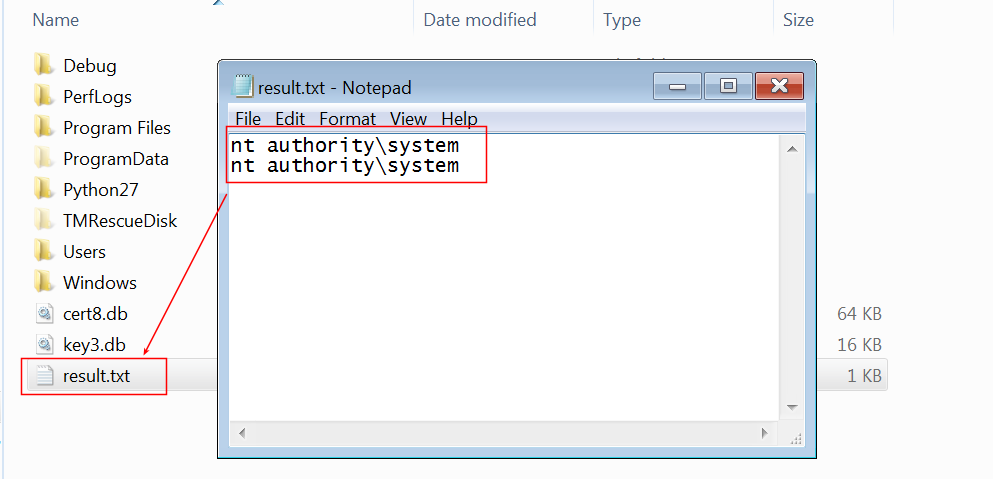Click the Notepad title bar icon

243,87
